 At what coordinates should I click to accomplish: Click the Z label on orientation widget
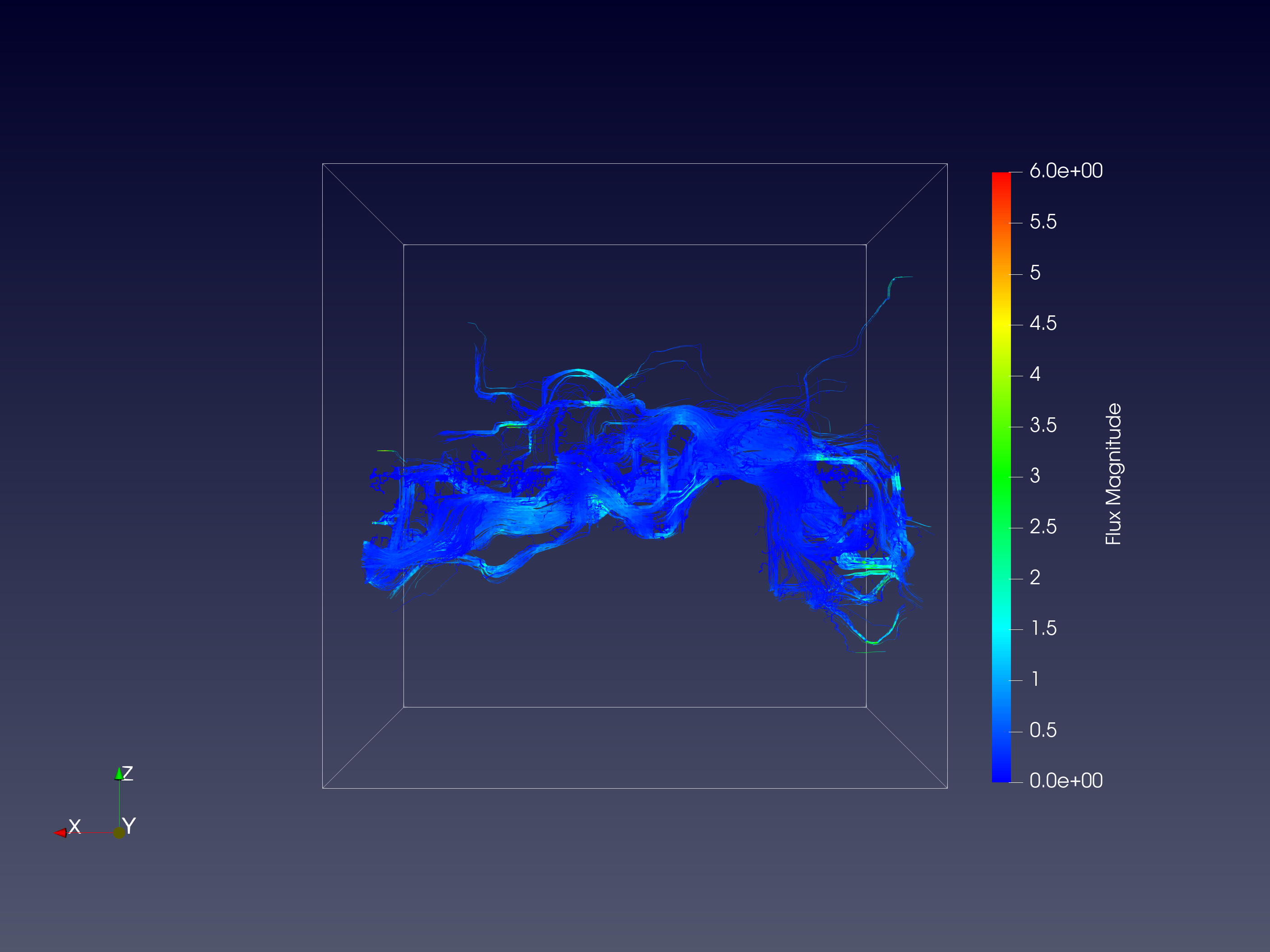[x=128, y=773]
